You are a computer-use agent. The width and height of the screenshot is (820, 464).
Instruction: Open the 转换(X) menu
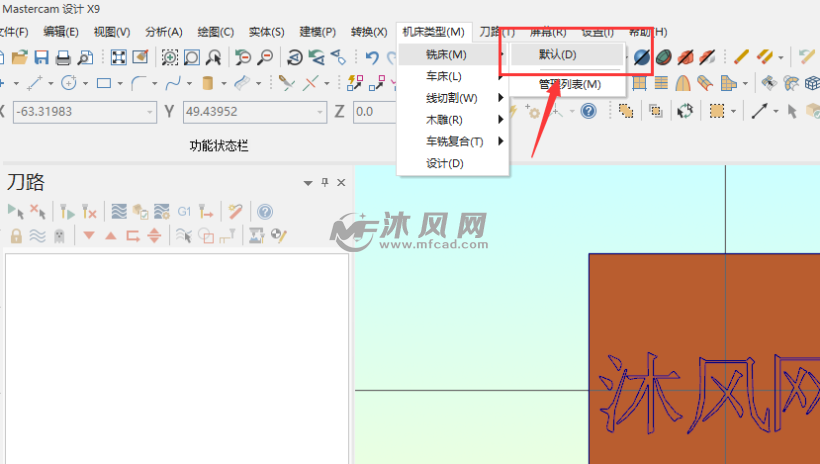point(369,32)
